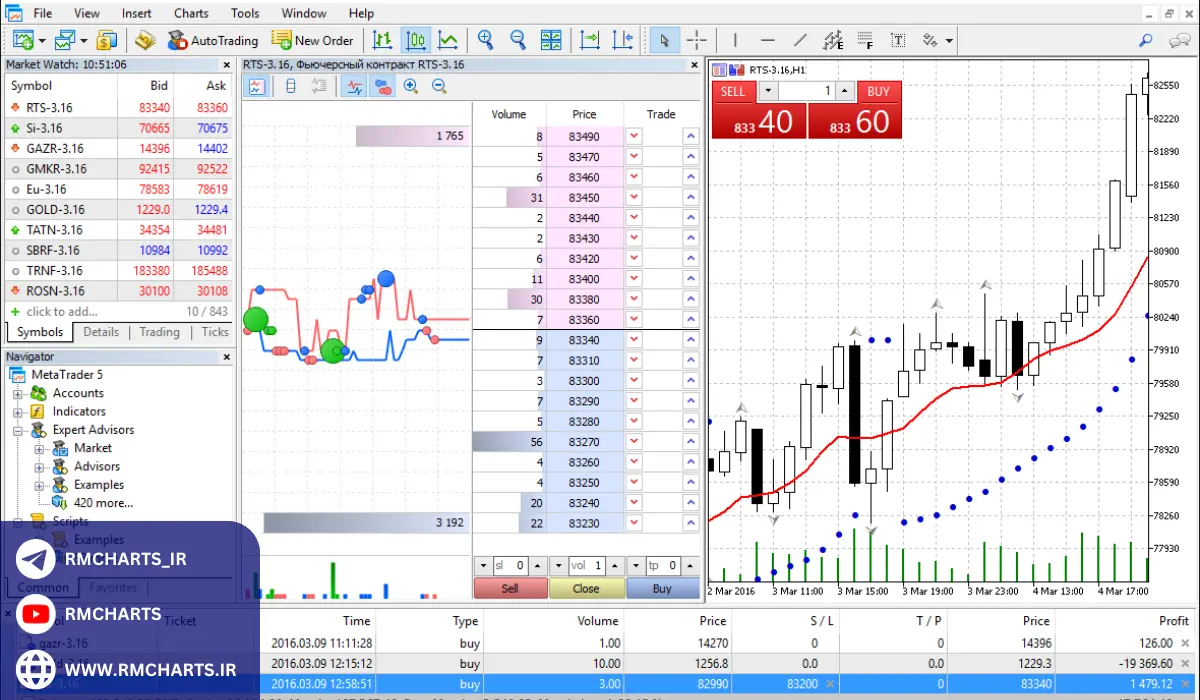
Task: Zoom in on the chart from main toolbar
Action: (486, 40)
